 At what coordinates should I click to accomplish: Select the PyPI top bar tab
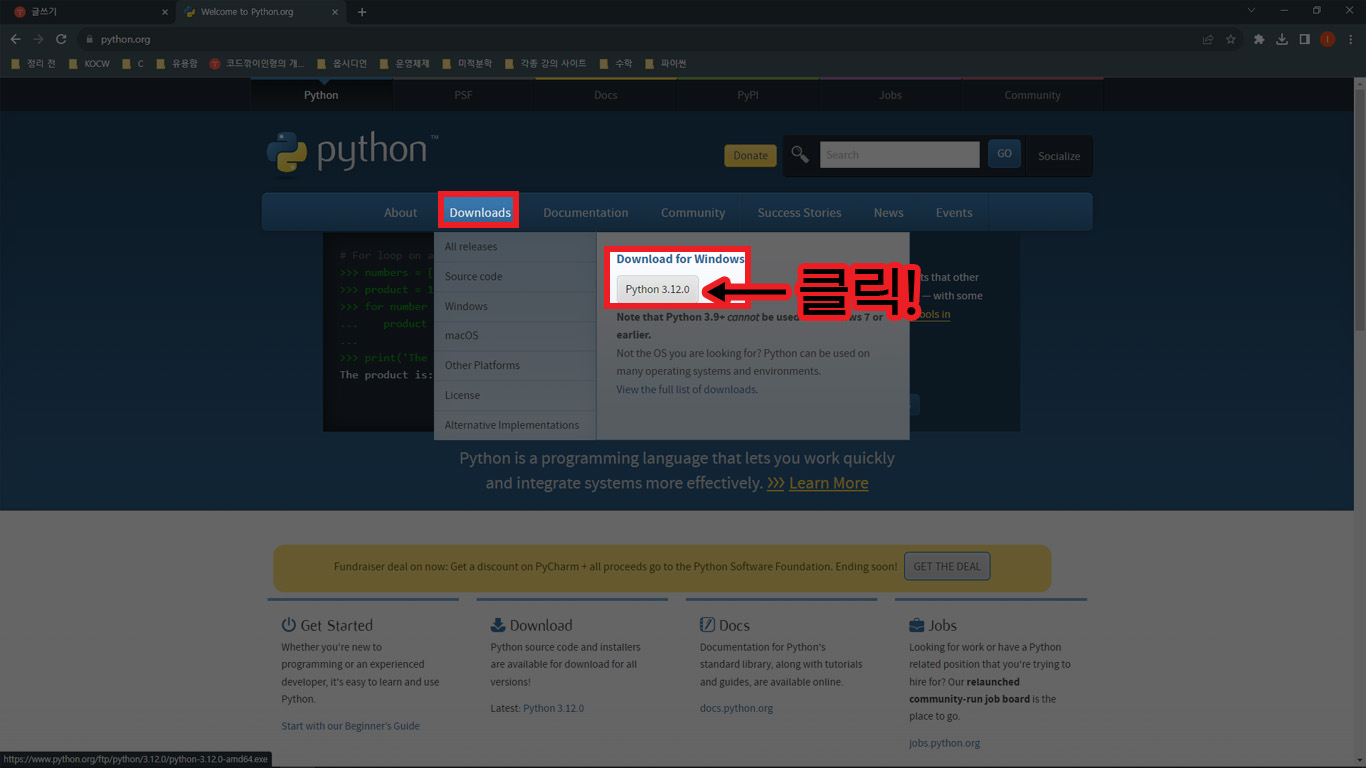coord(747,95)
